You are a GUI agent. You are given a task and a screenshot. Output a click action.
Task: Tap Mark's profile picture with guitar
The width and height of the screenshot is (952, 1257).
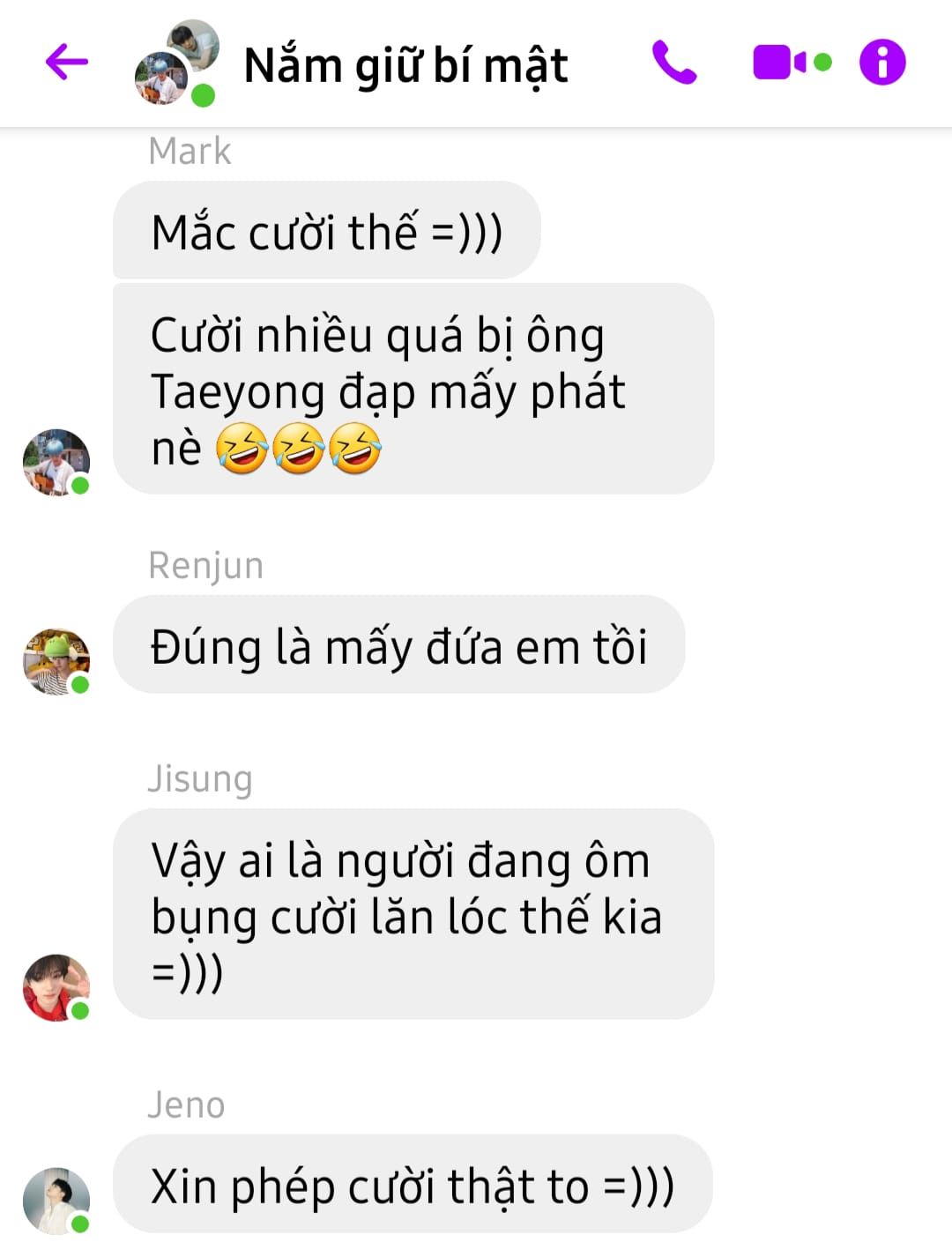tap(56, 463)
